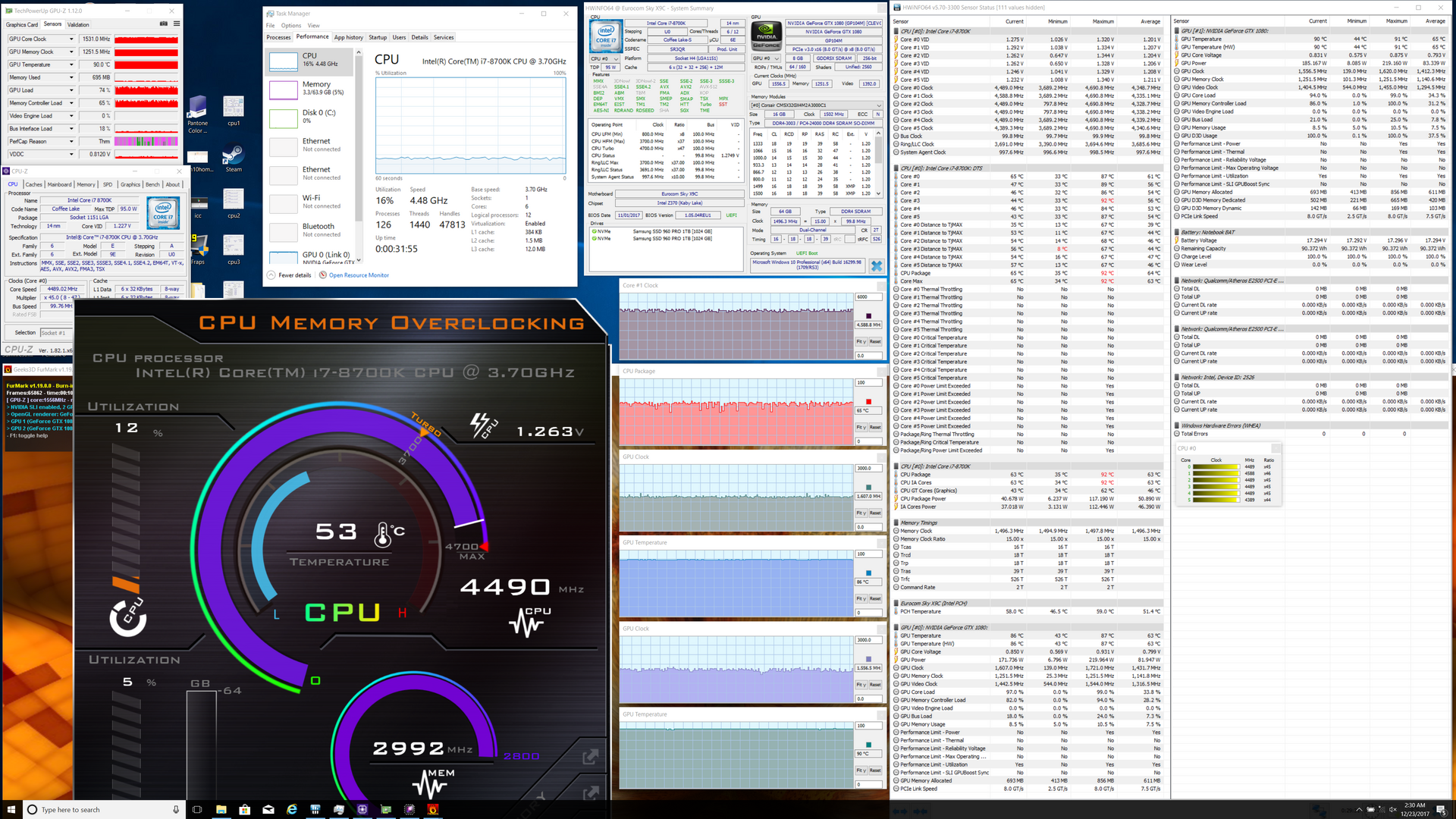This screenshot has height=819, width=1456.
Task: Expand GPU Core Clock sensor dropdown
Action: tap(71, 39)
